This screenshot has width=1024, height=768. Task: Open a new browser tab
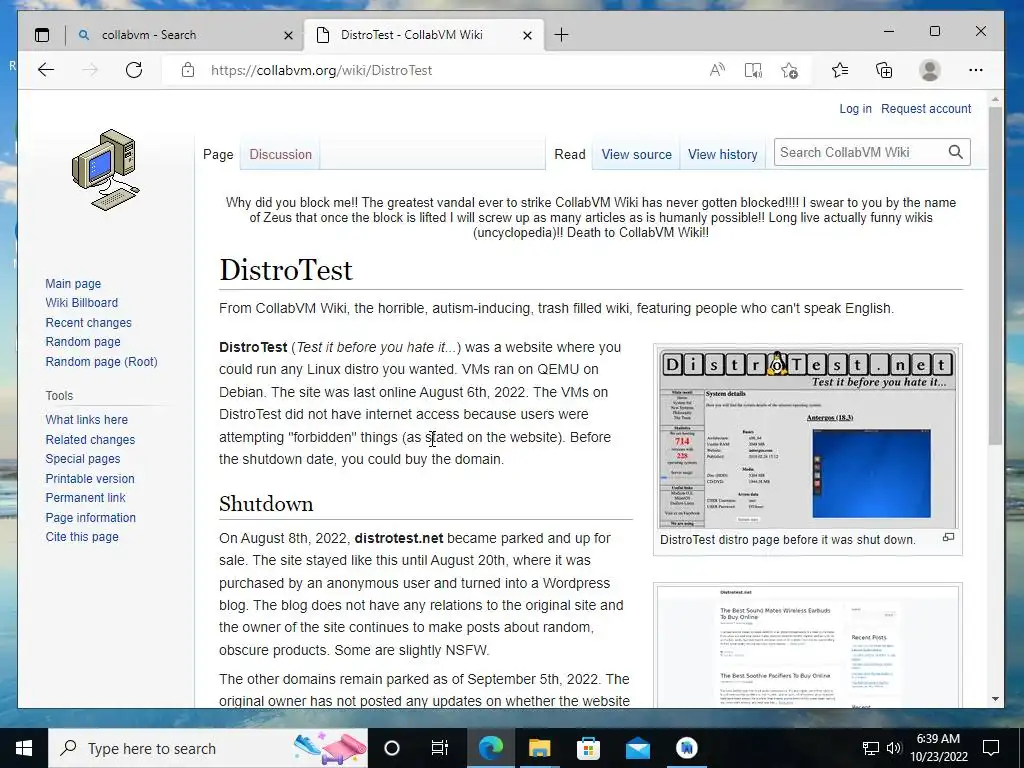click(x=561, y=35)
